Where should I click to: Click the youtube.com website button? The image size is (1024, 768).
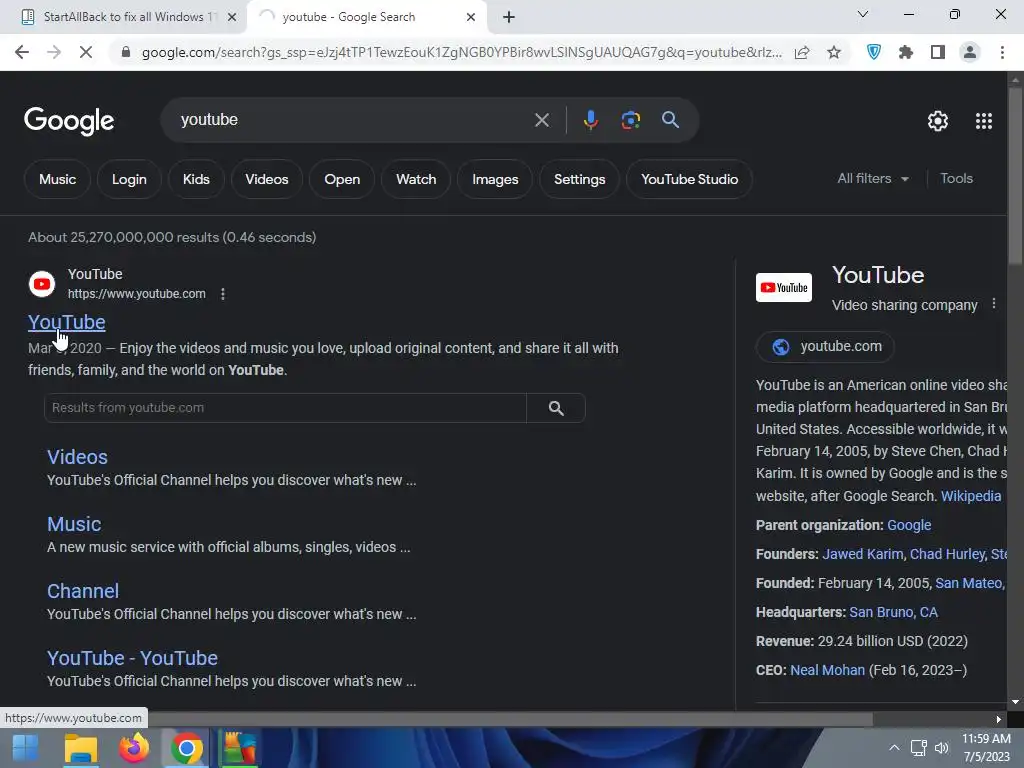825,346
